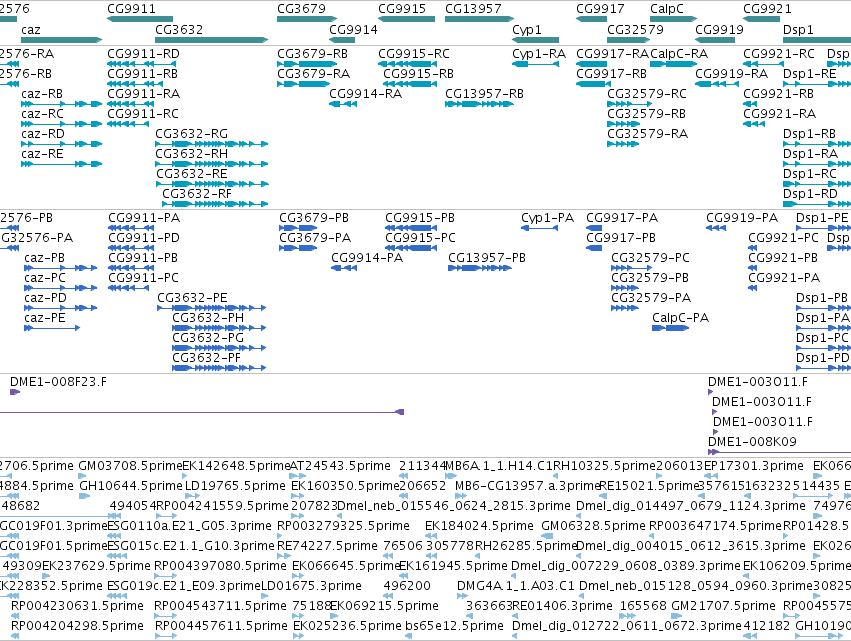Select transcript caz-RE

pyautogui.click(x=43, y=154)
